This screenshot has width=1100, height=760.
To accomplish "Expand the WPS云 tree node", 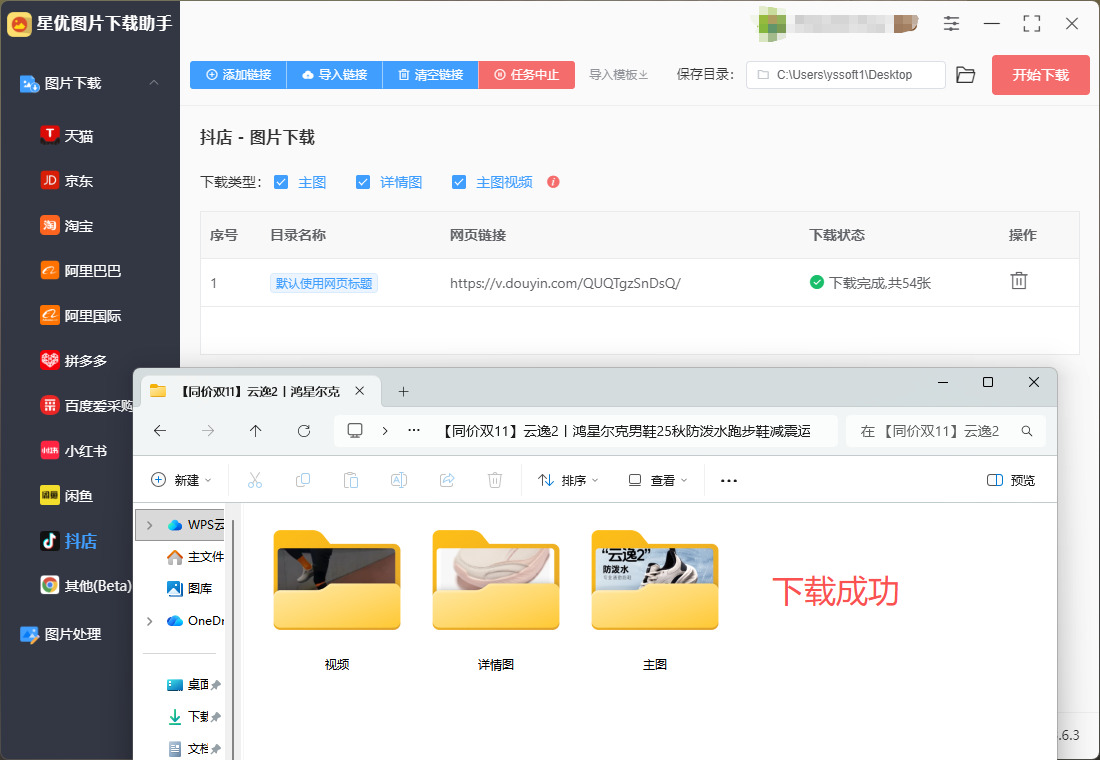I will pyautogui.click(x=149, y=525).
